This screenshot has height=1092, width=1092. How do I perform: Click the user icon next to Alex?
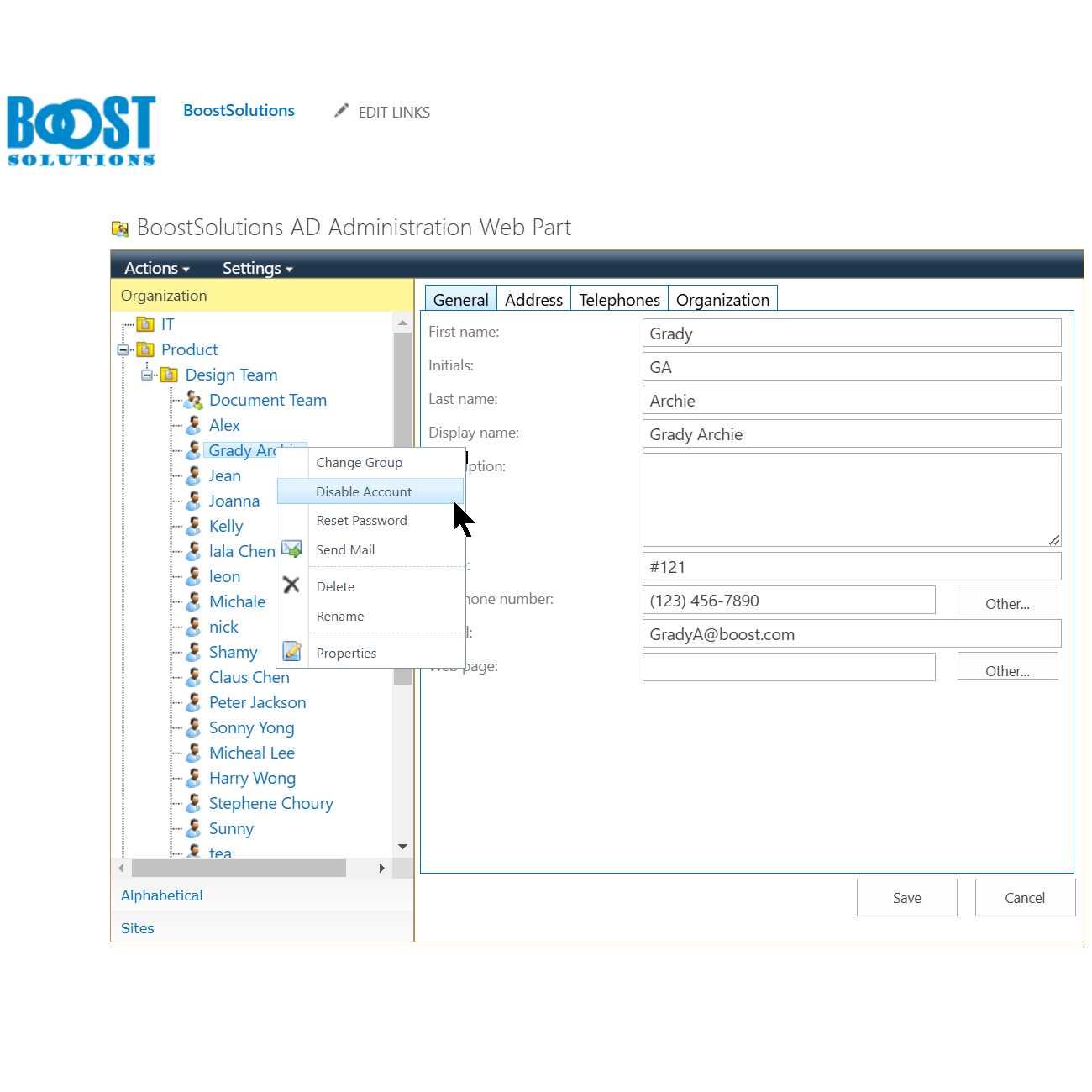193,425
